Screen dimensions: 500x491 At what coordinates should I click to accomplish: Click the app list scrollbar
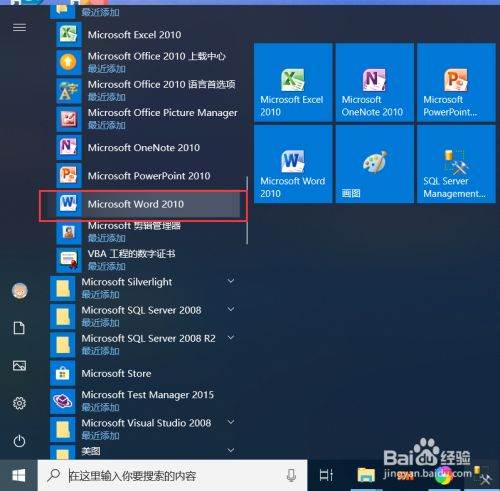tap(247, 211)
